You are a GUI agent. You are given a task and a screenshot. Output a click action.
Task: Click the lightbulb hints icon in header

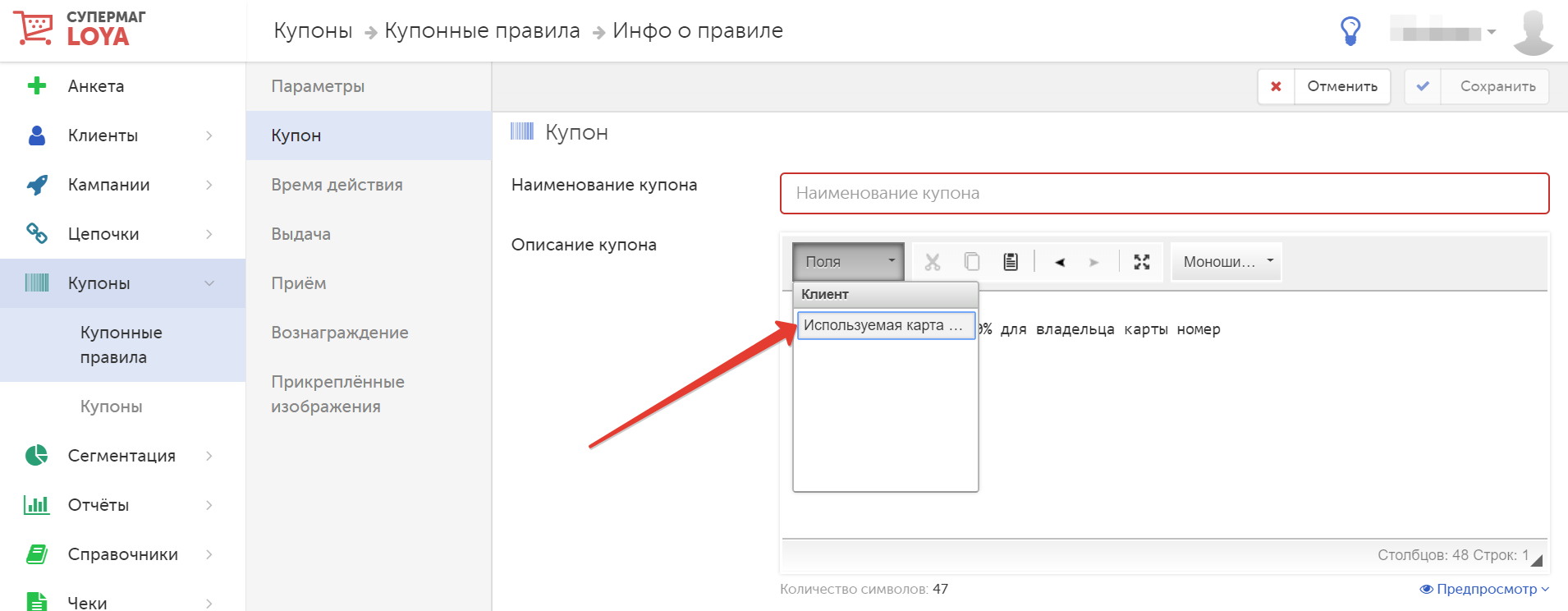click(x=1350, y=31)
